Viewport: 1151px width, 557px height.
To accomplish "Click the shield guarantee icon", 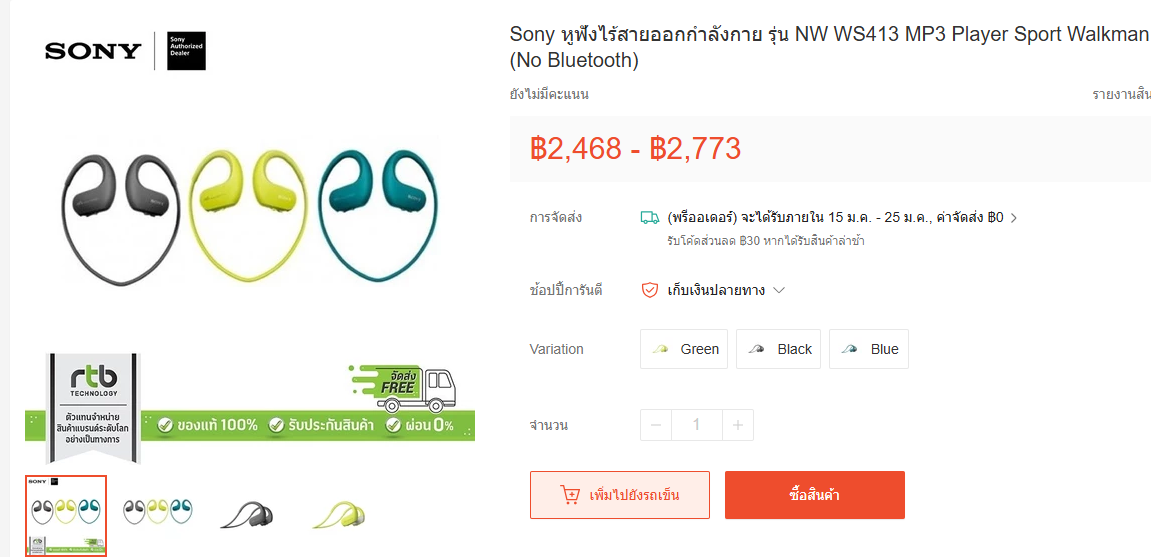I will [650, 290].
